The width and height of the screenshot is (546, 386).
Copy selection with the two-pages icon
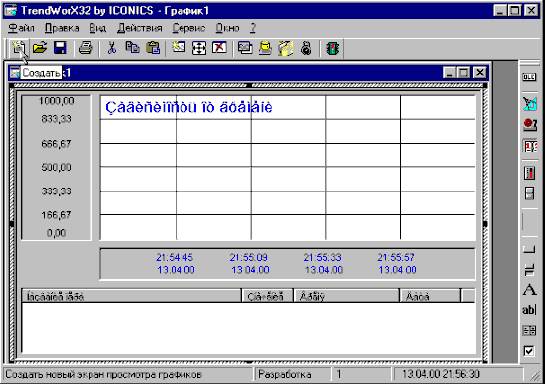pyautogui.click(x=132, y=48)
